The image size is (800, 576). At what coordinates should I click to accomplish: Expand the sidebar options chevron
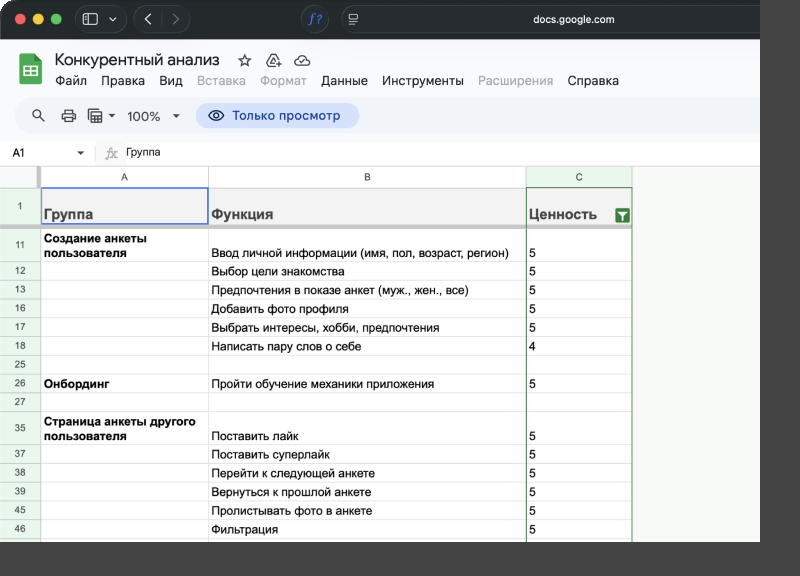click(113, 19)
